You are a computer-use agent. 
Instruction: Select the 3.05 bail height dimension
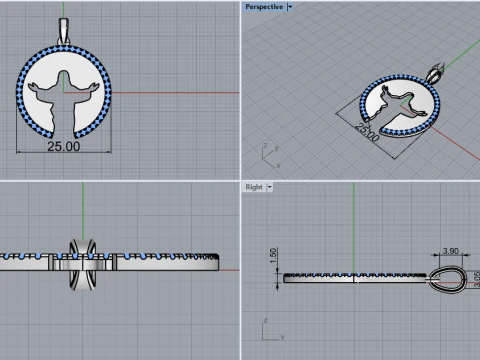476,279
